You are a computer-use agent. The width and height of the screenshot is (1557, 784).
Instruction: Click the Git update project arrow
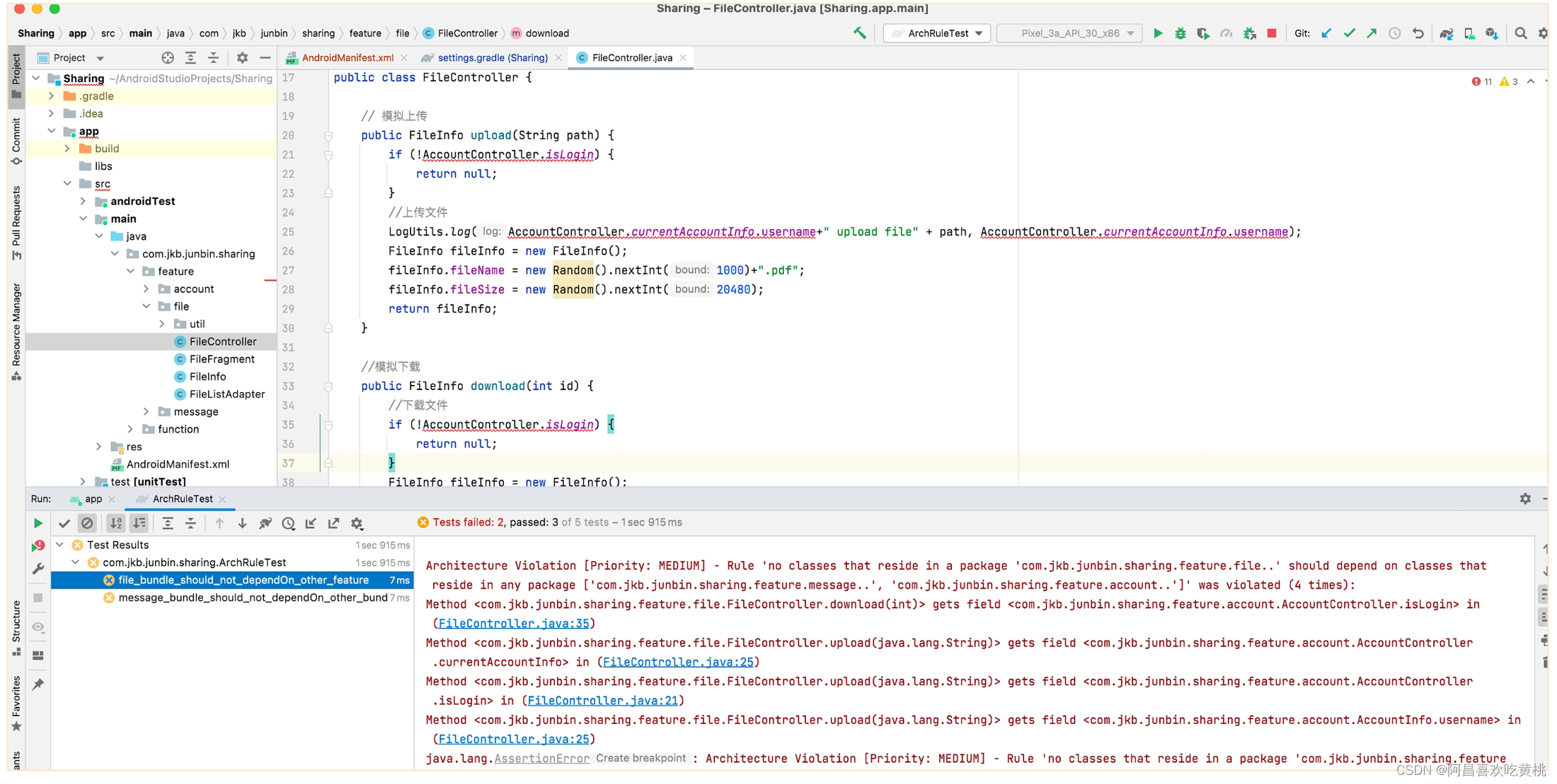pyautogui.click(x=1326, y=33)
